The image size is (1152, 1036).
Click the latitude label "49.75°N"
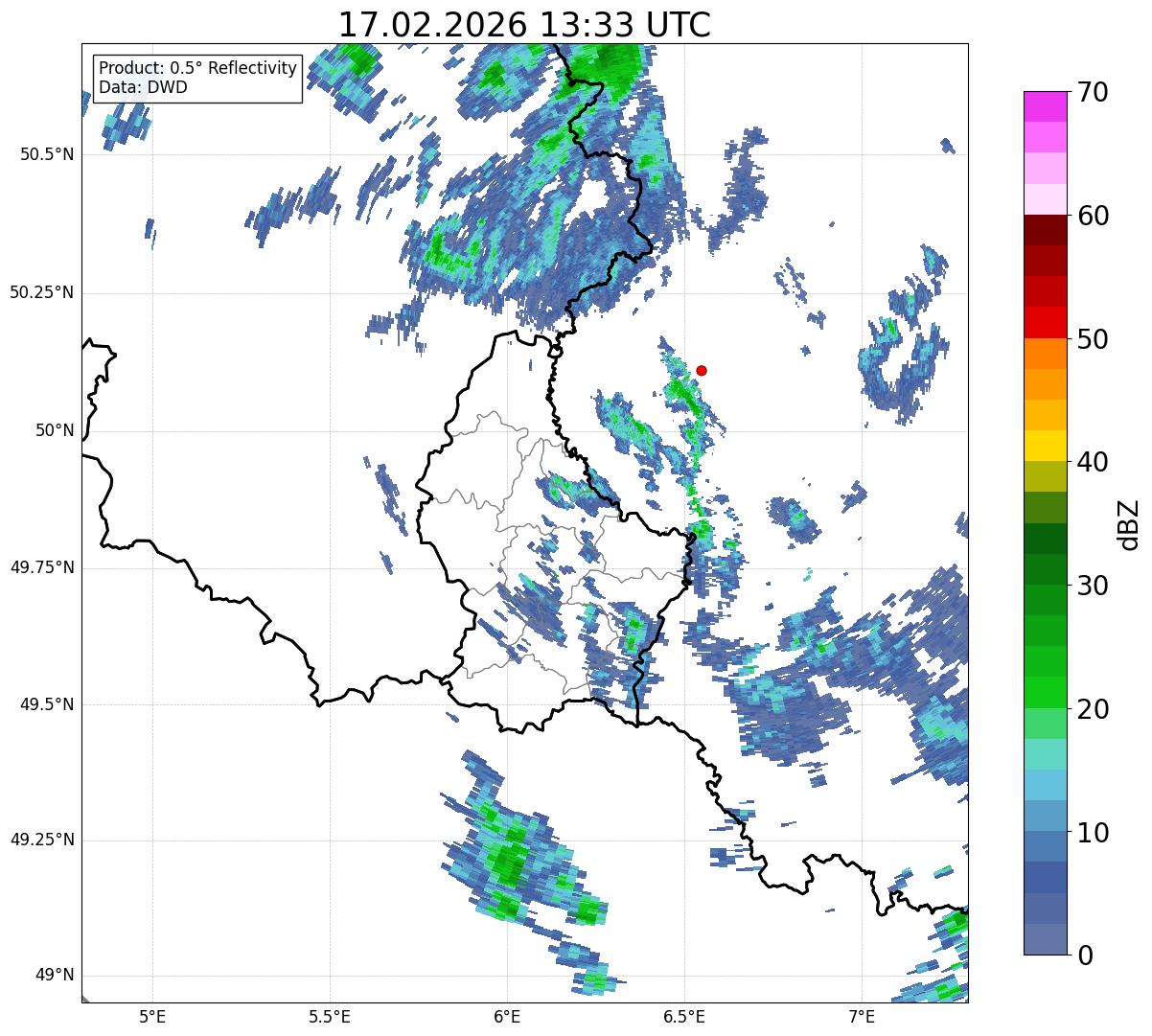tap(41, 567)
